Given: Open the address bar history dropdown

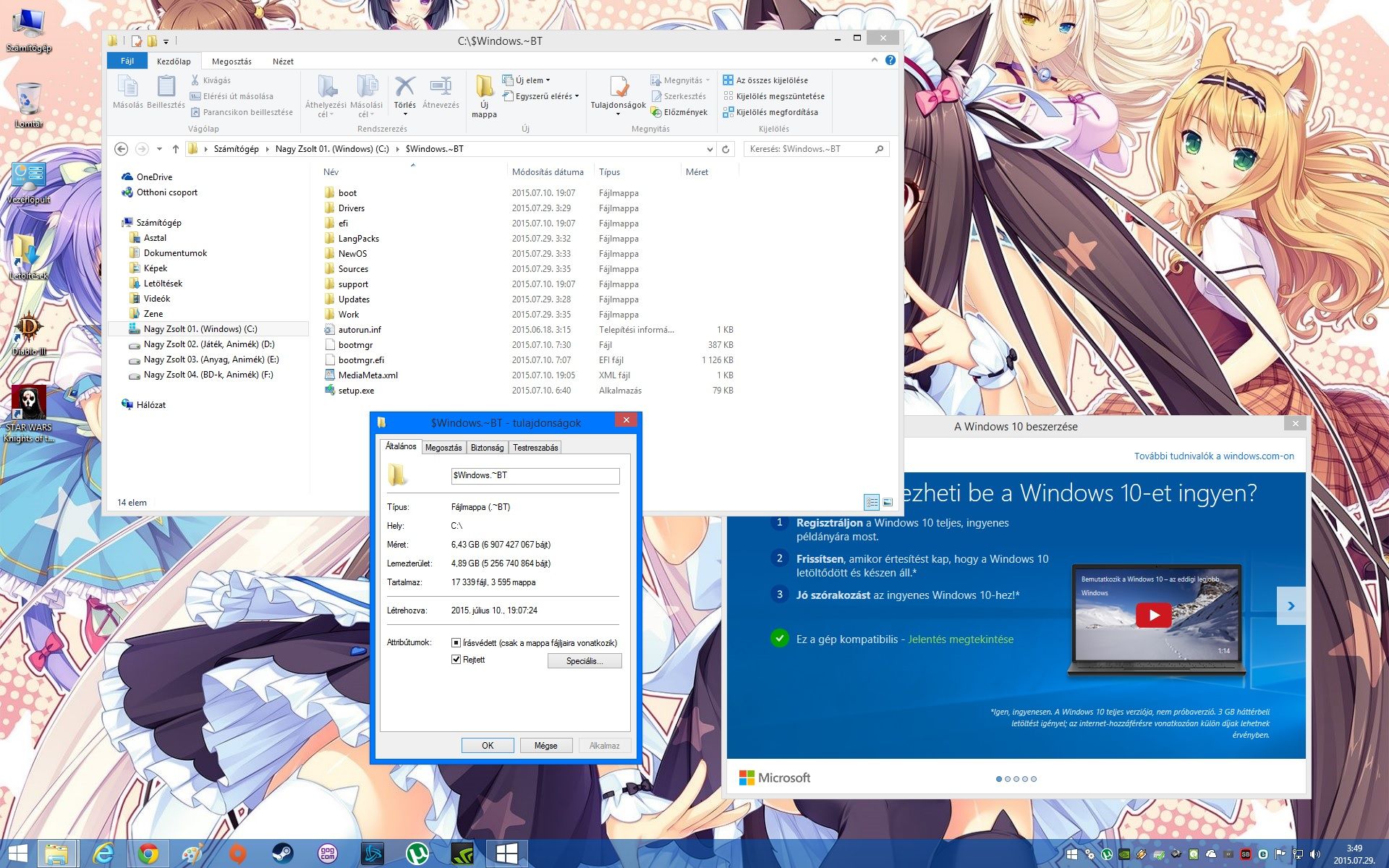Looking at the screenshot, I should (x=710, y=149).
